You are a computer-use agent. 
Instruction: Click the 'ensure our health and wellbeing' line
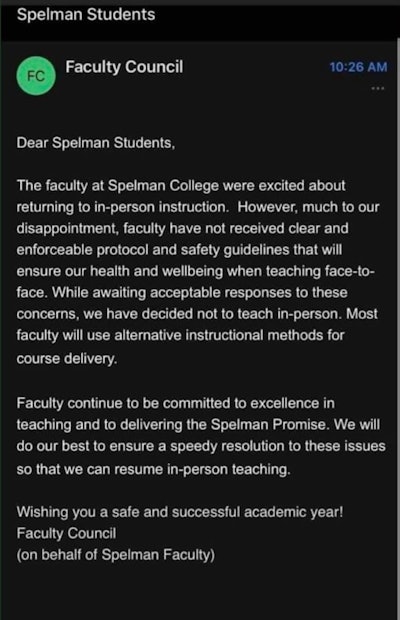point(196,271)
